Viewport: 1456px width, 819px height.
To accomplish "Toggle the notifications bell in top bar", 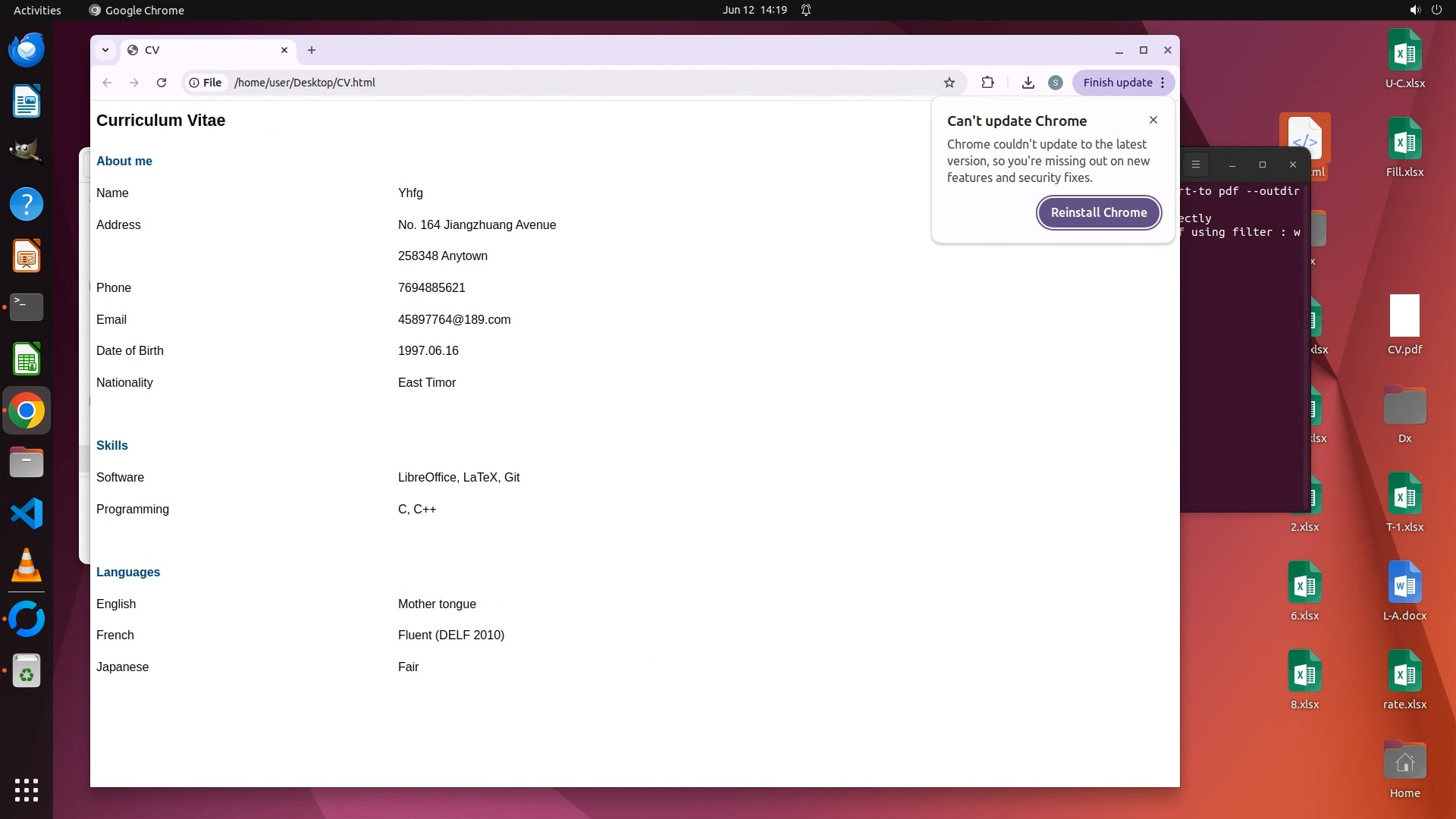I will pos(806,10).
